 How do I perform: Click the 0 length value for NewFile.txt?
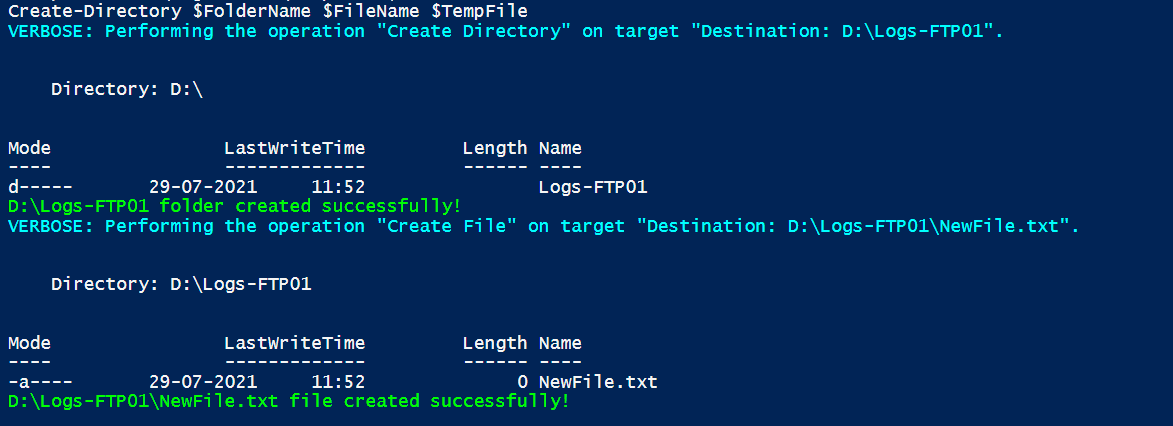(x=522, y=382)
